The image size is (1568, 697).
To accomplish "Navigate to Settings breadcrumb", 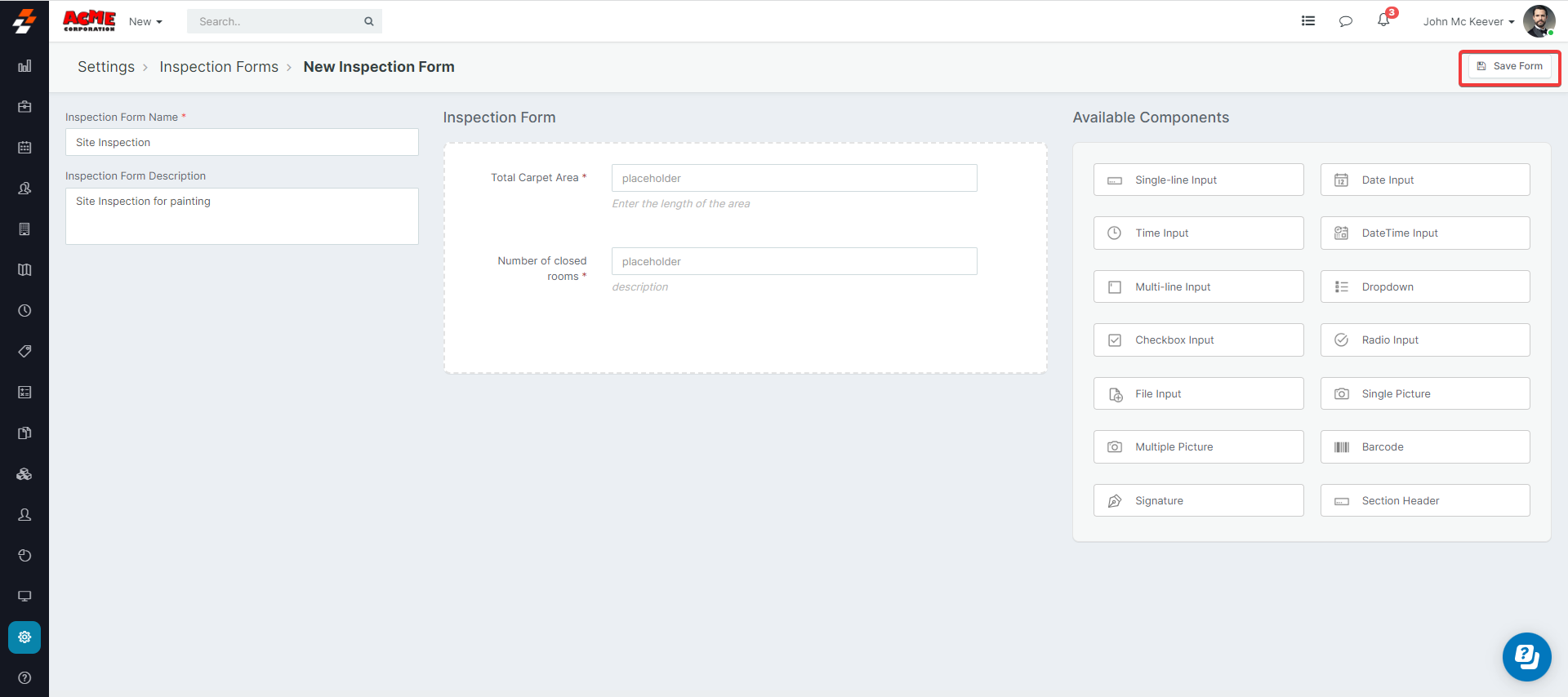I will coord(106,67).
